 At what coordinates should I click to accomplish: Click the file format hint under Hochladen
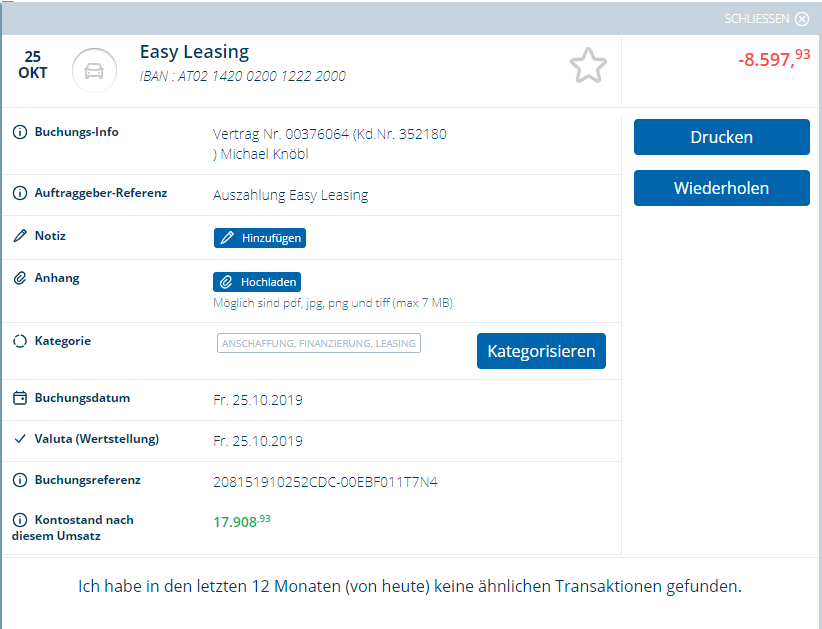point(334,303)
